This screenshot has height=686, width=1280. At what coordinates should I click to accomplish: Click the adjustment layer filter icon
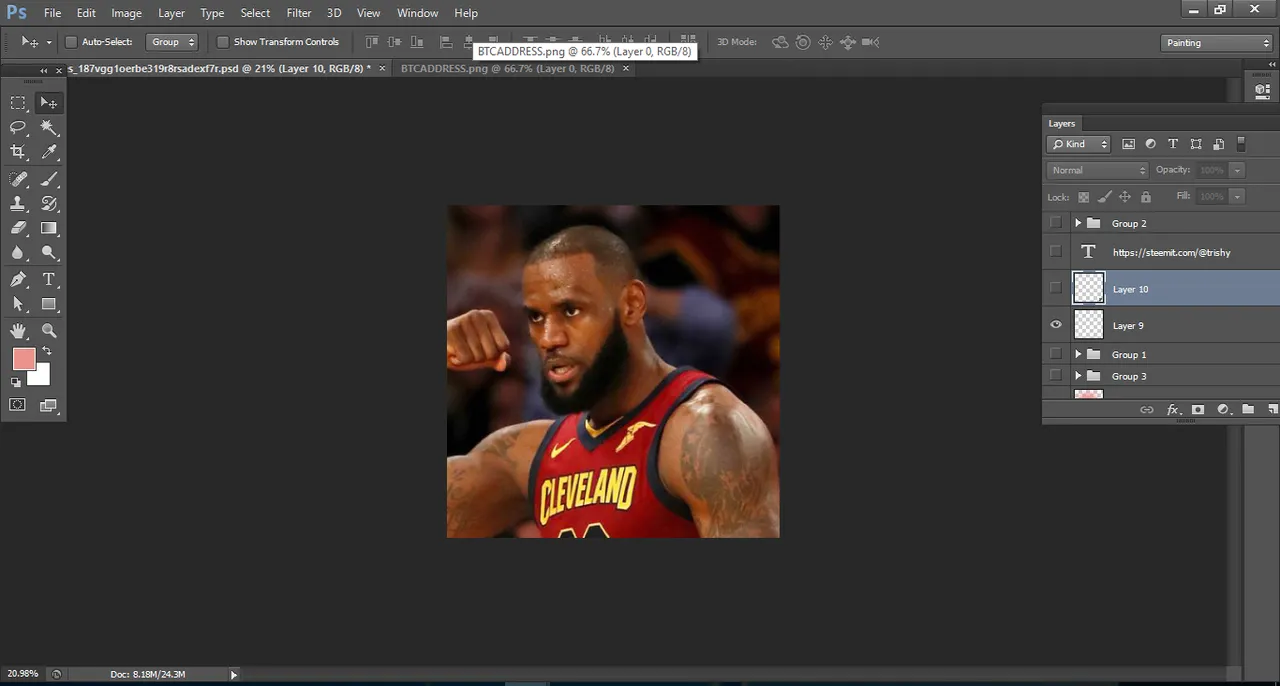click(x=1151, y=144)
